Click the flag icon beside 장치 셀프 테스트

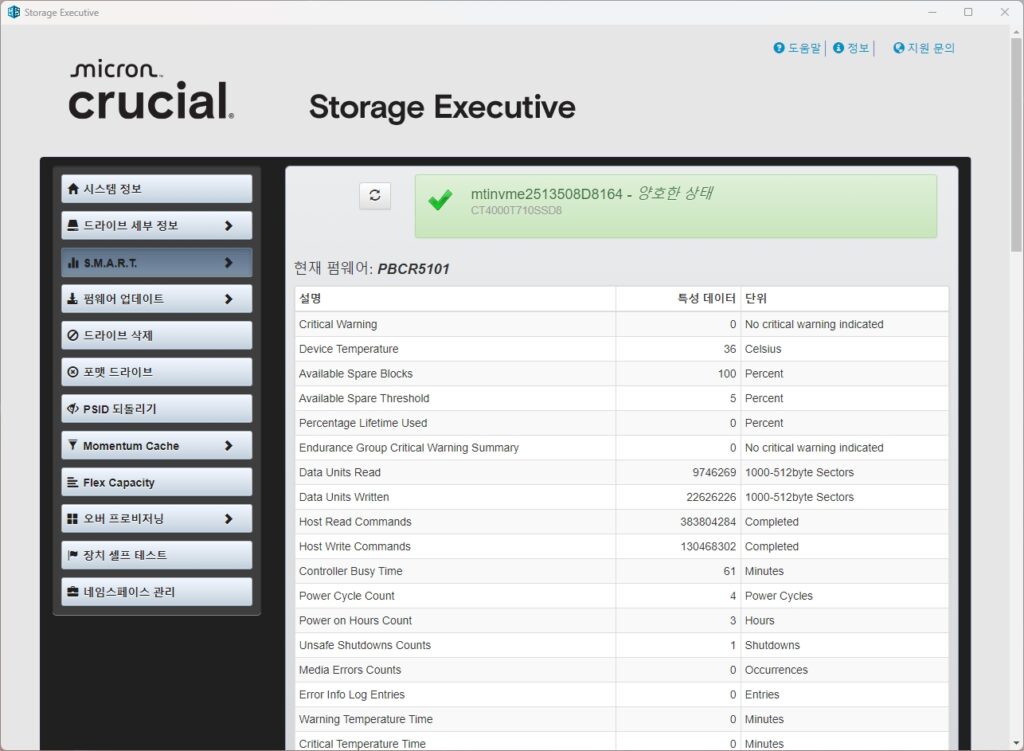tap(73, 555)
